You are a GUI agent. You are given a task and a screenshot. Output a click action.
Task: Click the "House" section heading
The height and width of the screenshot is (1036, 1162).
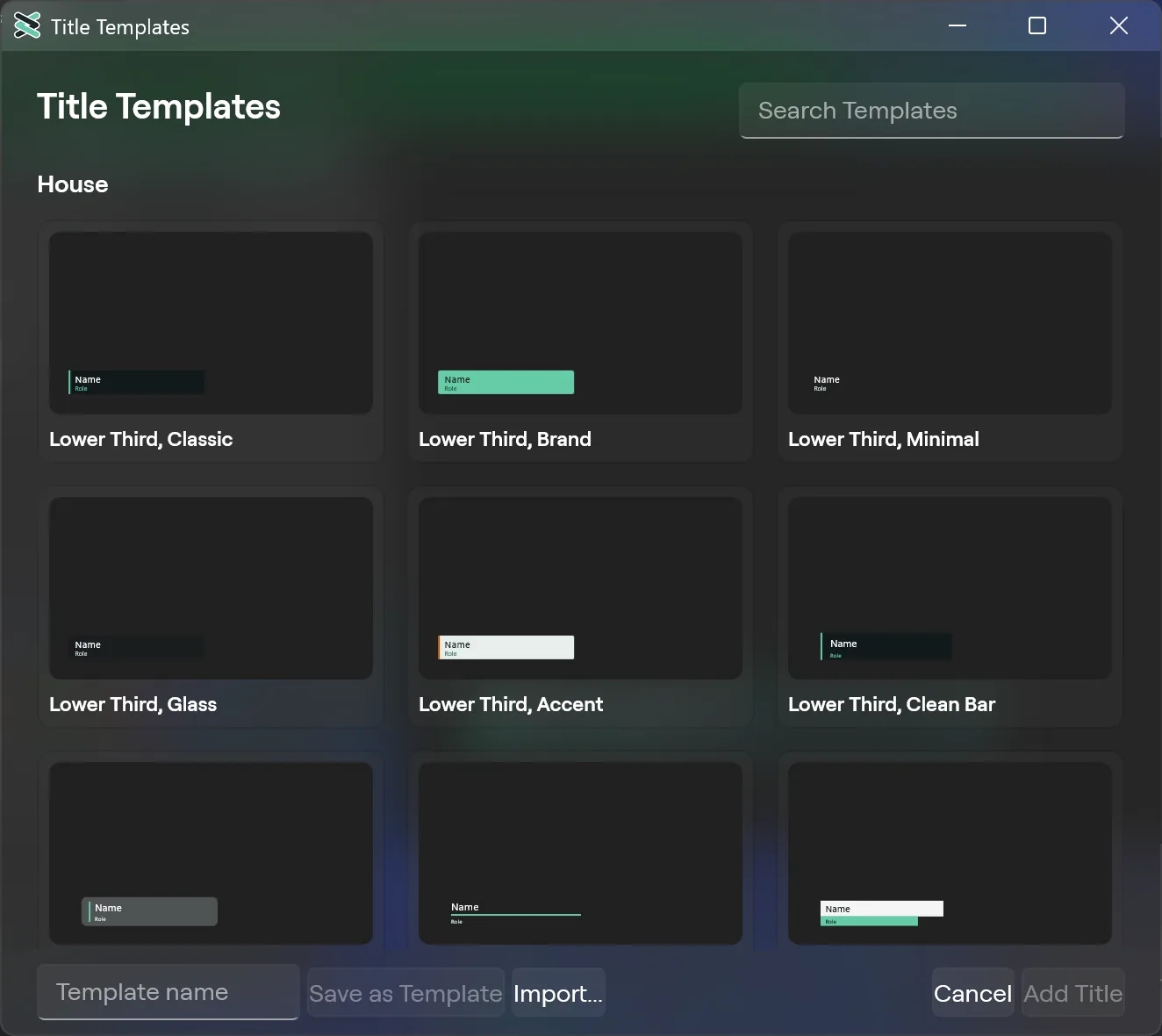[x=73, y=184]
